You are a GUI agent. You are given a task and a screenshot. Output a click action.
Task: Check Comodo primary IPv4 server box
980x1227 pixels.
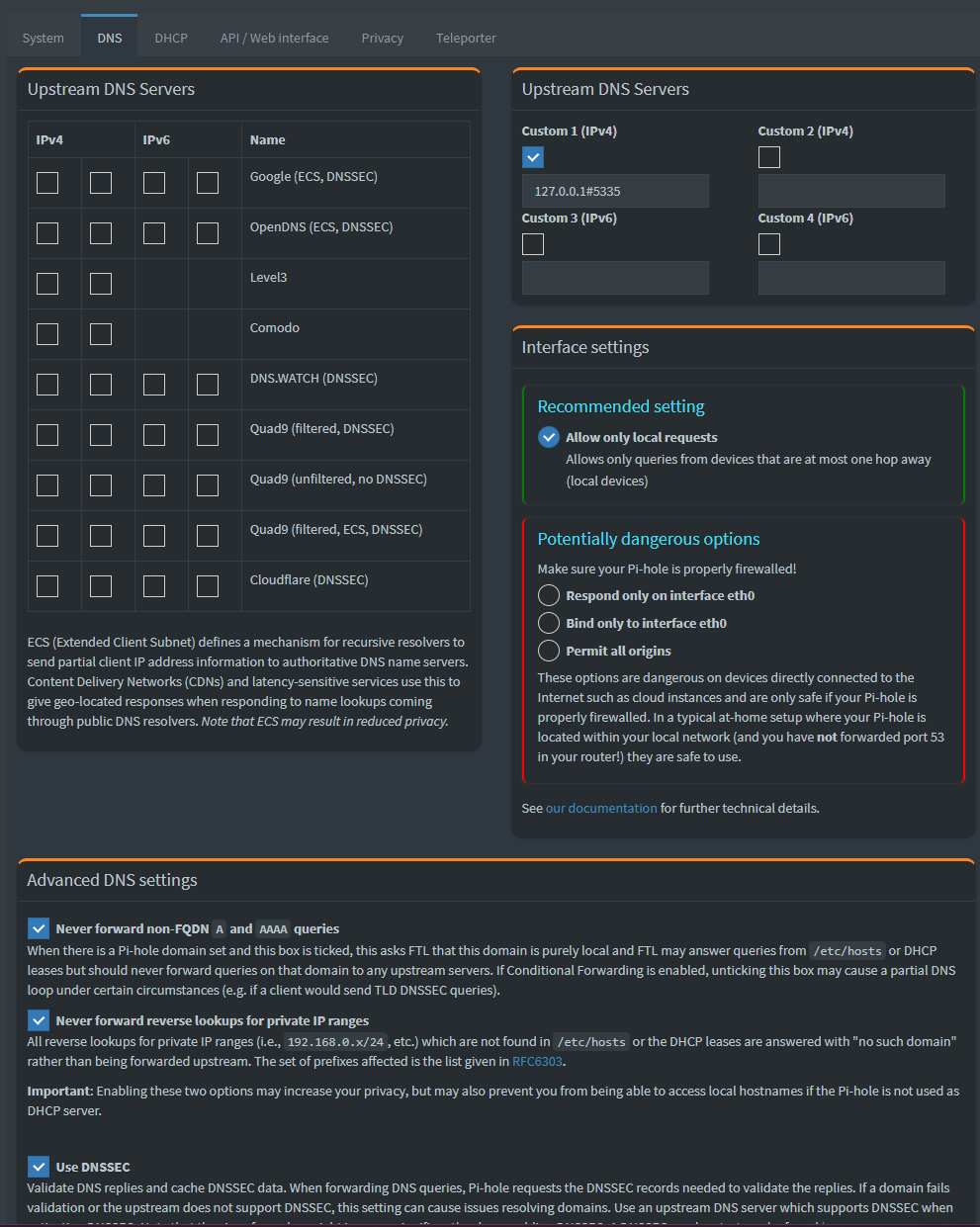pos(47,334)
